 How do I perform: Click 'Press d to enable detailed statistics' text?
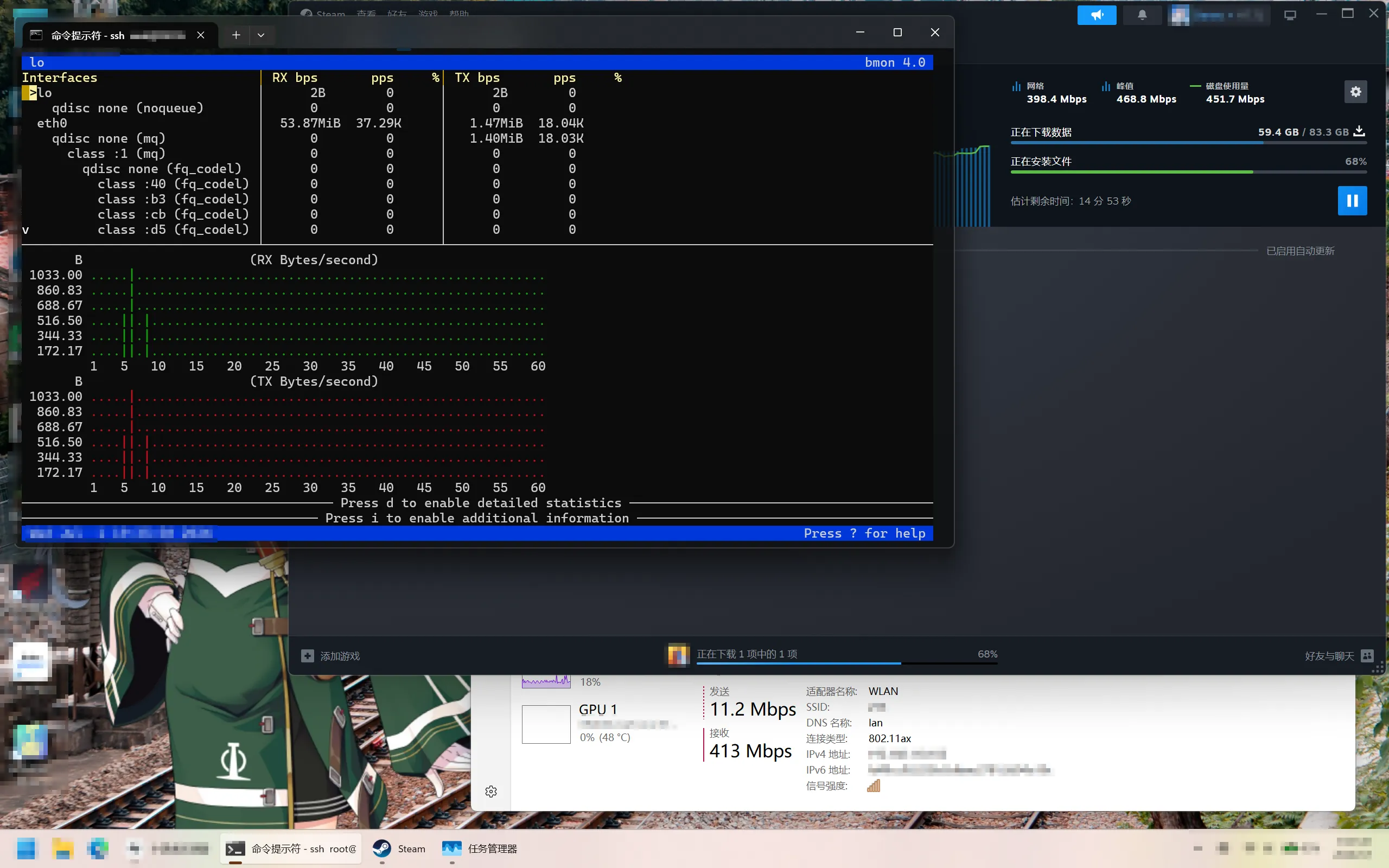pos(481,503)
